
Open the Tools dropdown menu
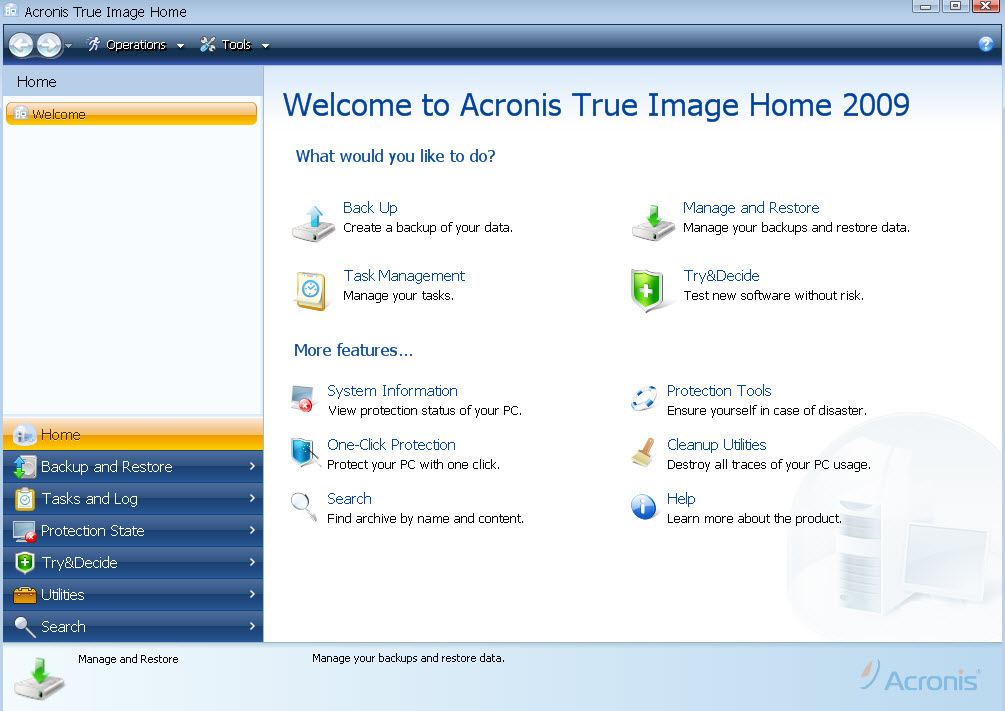tap(235, 45)
